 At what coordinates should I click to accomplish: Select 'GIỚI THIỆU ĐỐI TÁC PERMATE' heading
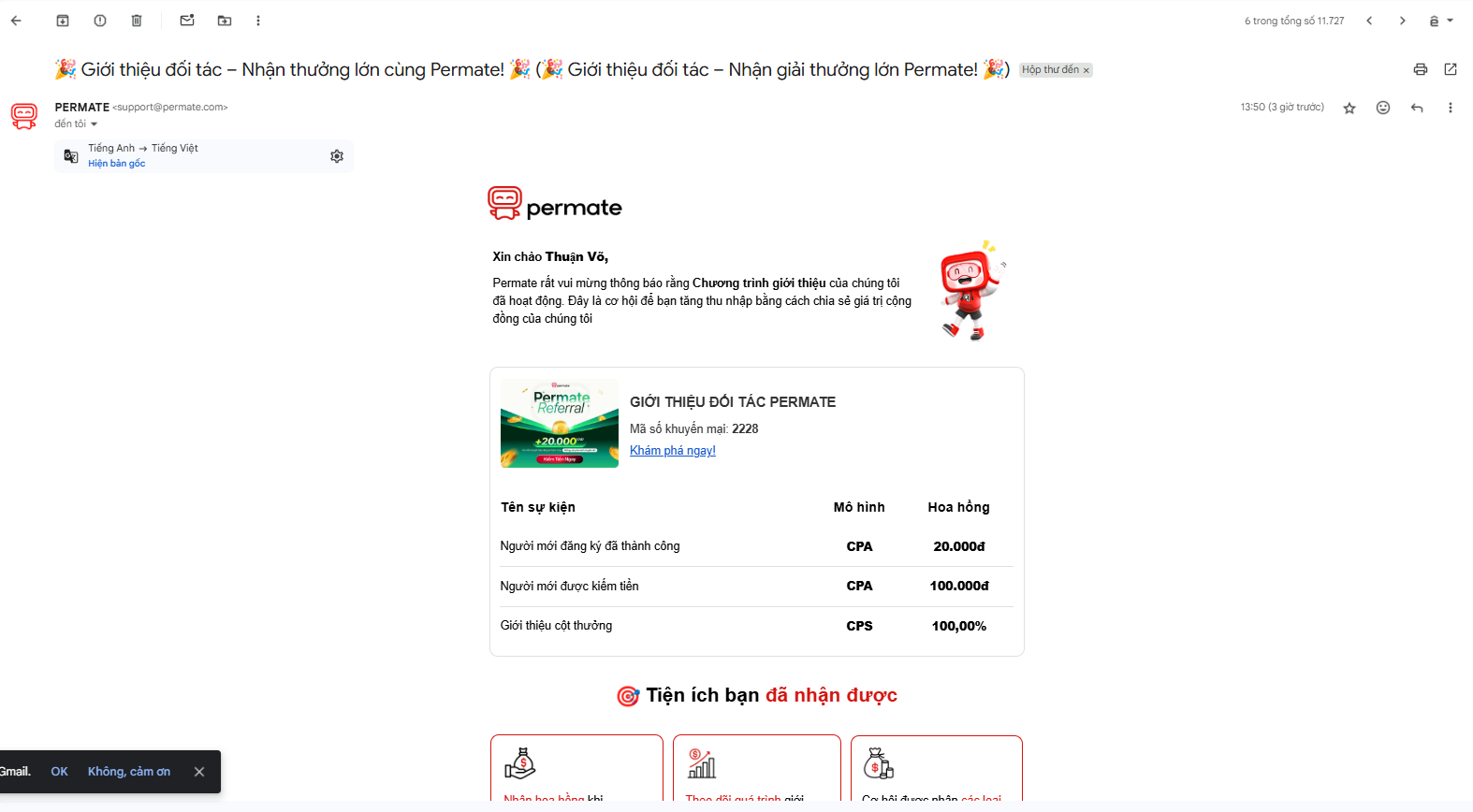[x=733, y=402]
